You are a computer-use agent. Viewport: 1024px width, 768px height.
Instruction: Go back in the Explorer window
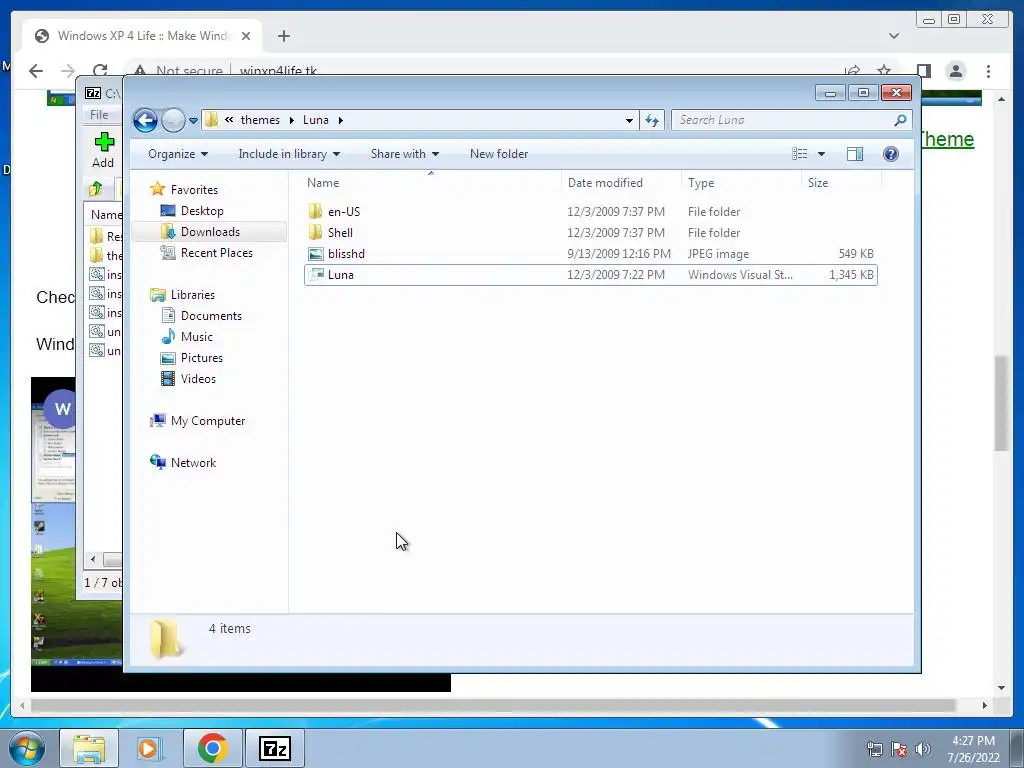(145, 120)
